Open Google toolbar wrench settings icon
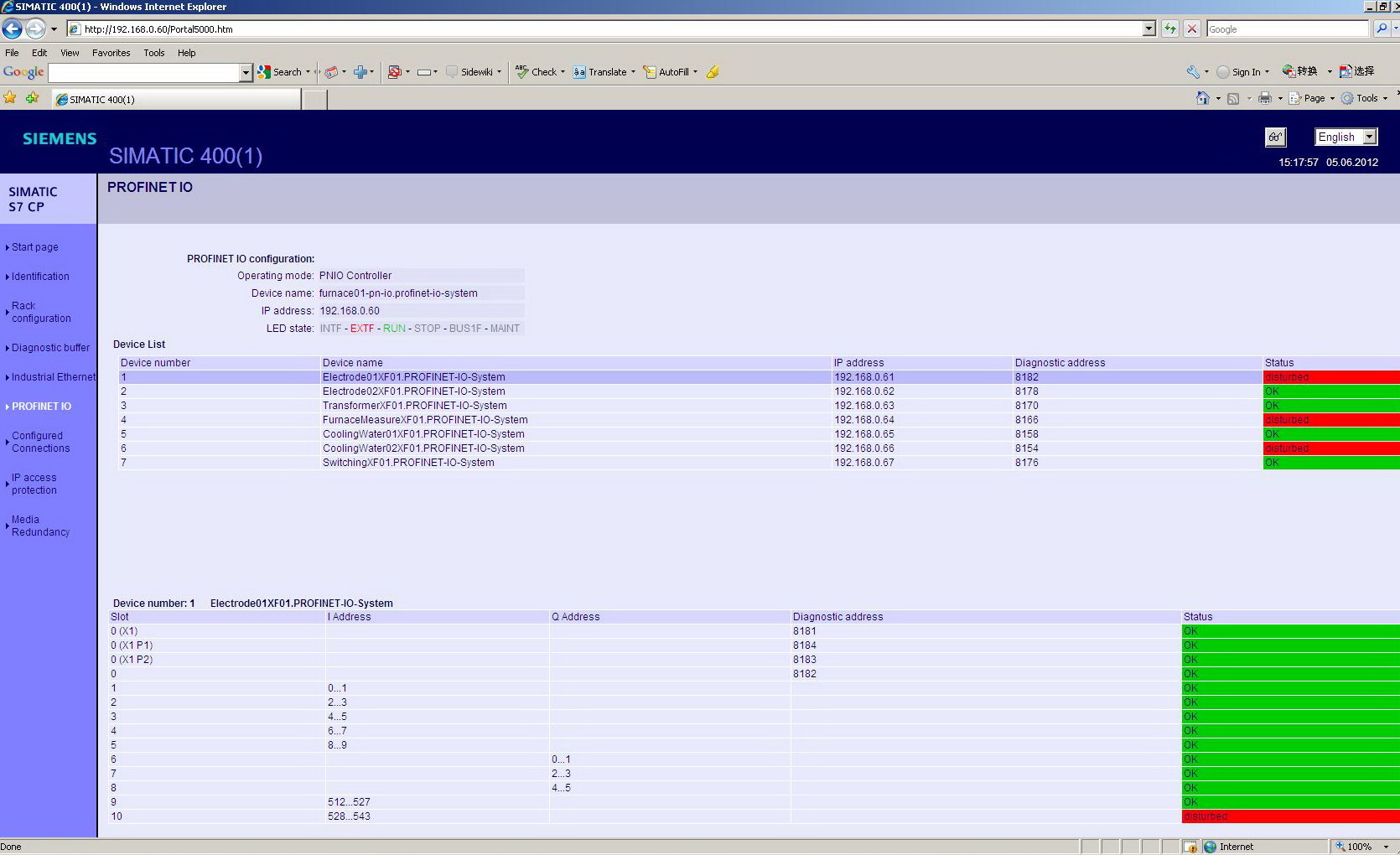 [x=1193, y=72]
